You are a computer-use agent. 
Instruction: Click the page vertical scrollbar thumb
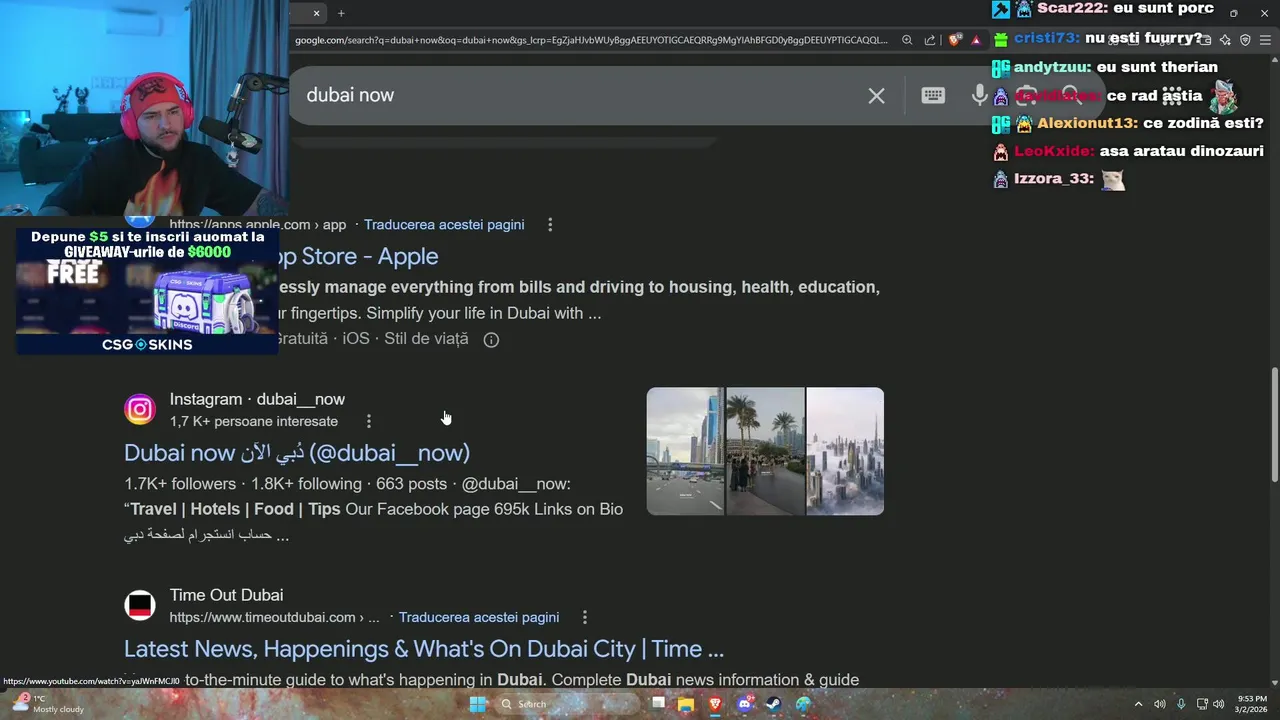click(x=1274, y=425)
